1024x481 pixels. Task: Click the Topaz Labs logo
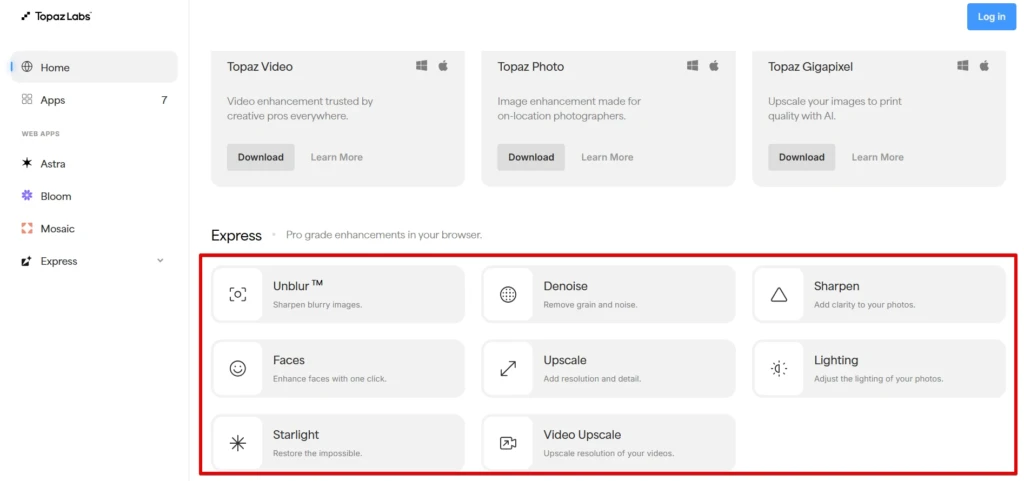click(56, 16)
